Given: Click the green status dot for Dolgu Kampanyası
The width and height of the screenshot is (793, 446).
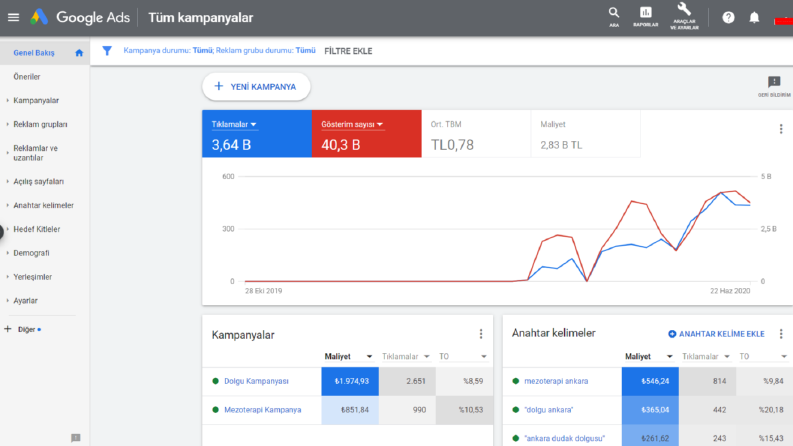Looking at the screenshot, I should point(215,381).
